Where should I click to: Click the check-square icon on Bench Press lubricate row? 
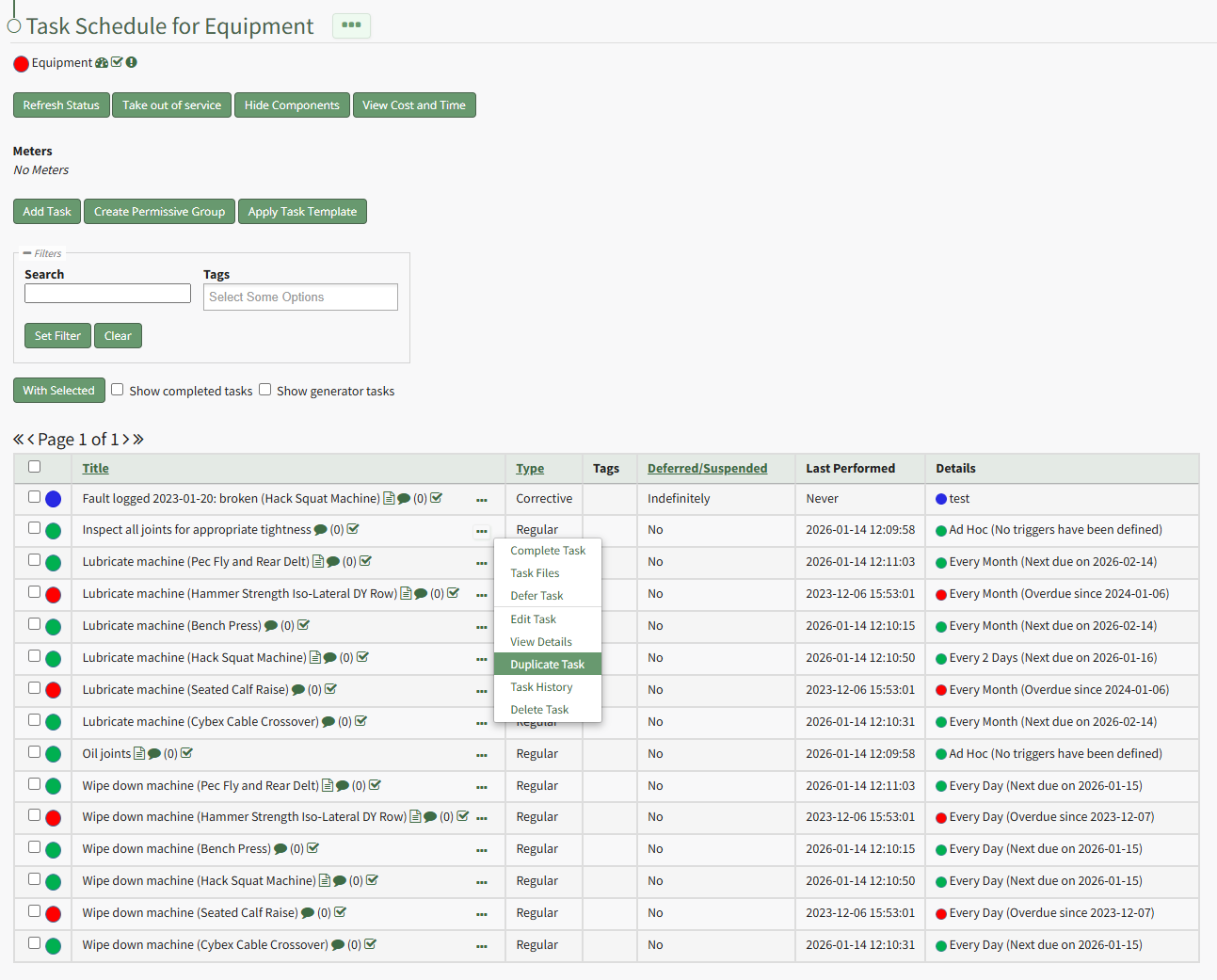coord(304,626)
